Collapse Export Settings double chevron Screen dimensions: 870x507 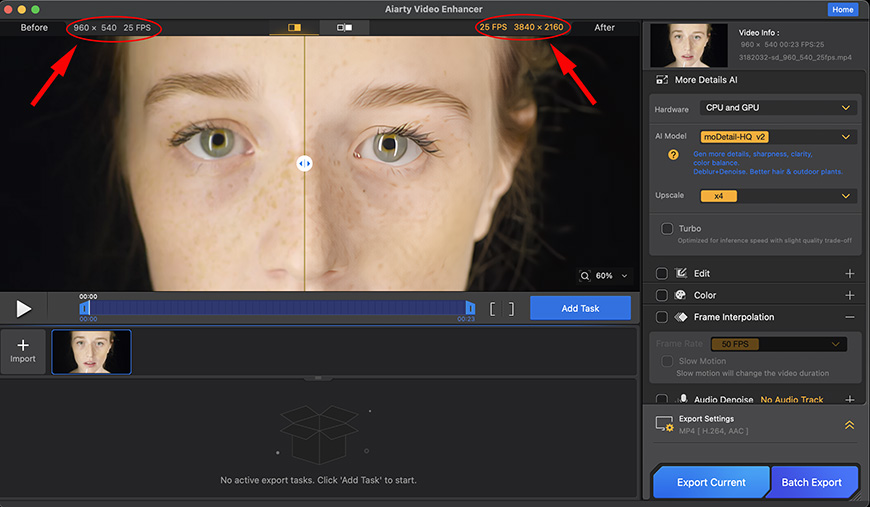[x=849, y=425]
